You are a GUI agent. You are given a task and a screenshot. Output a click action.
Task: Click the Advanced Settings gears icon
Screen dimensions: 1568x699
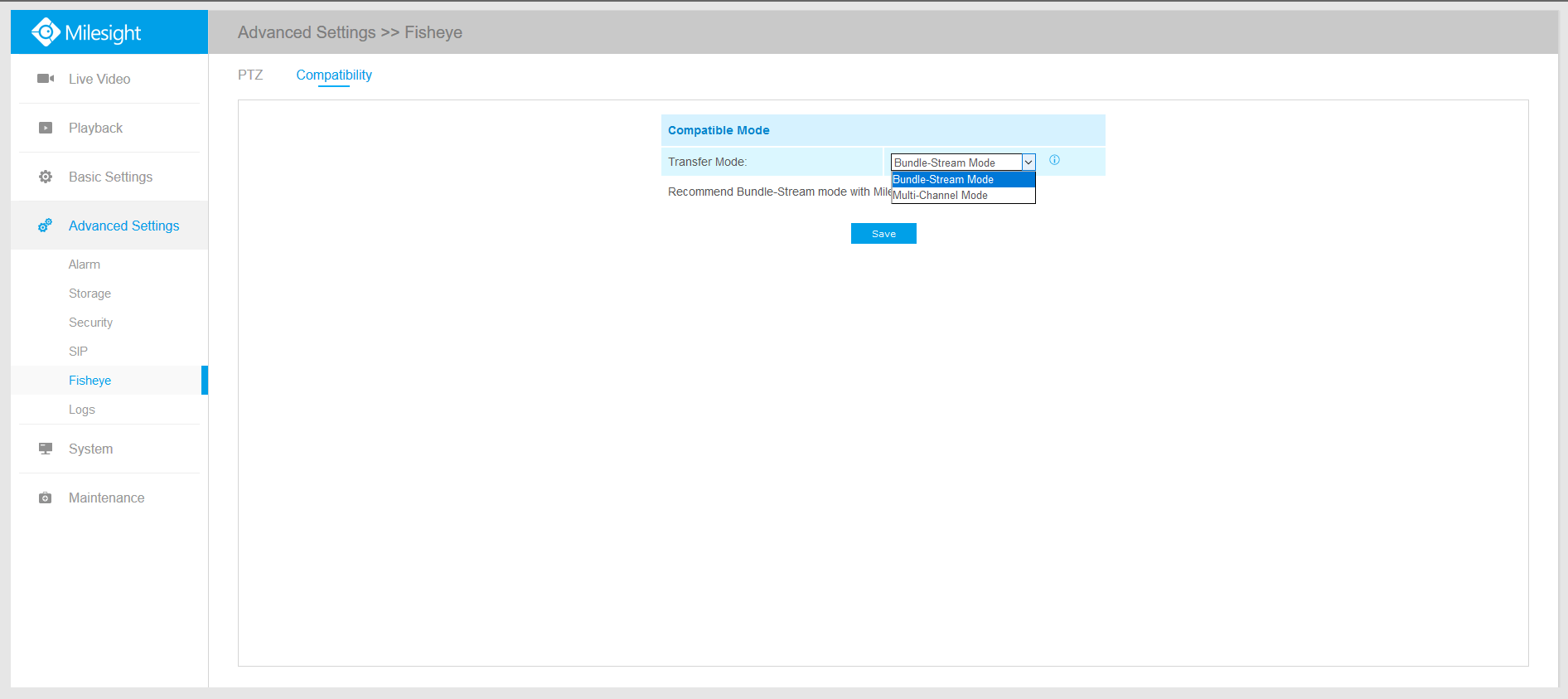[x=46, y=226]
